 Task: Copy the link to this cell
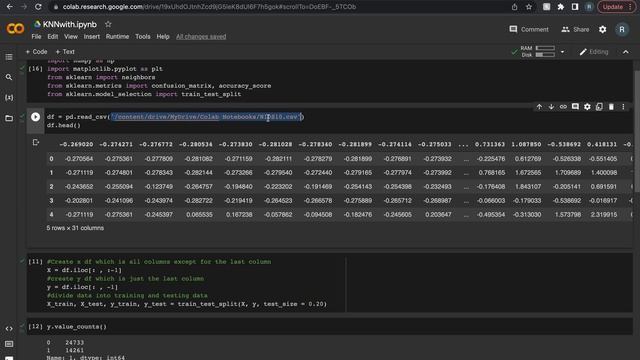point(563,107)
